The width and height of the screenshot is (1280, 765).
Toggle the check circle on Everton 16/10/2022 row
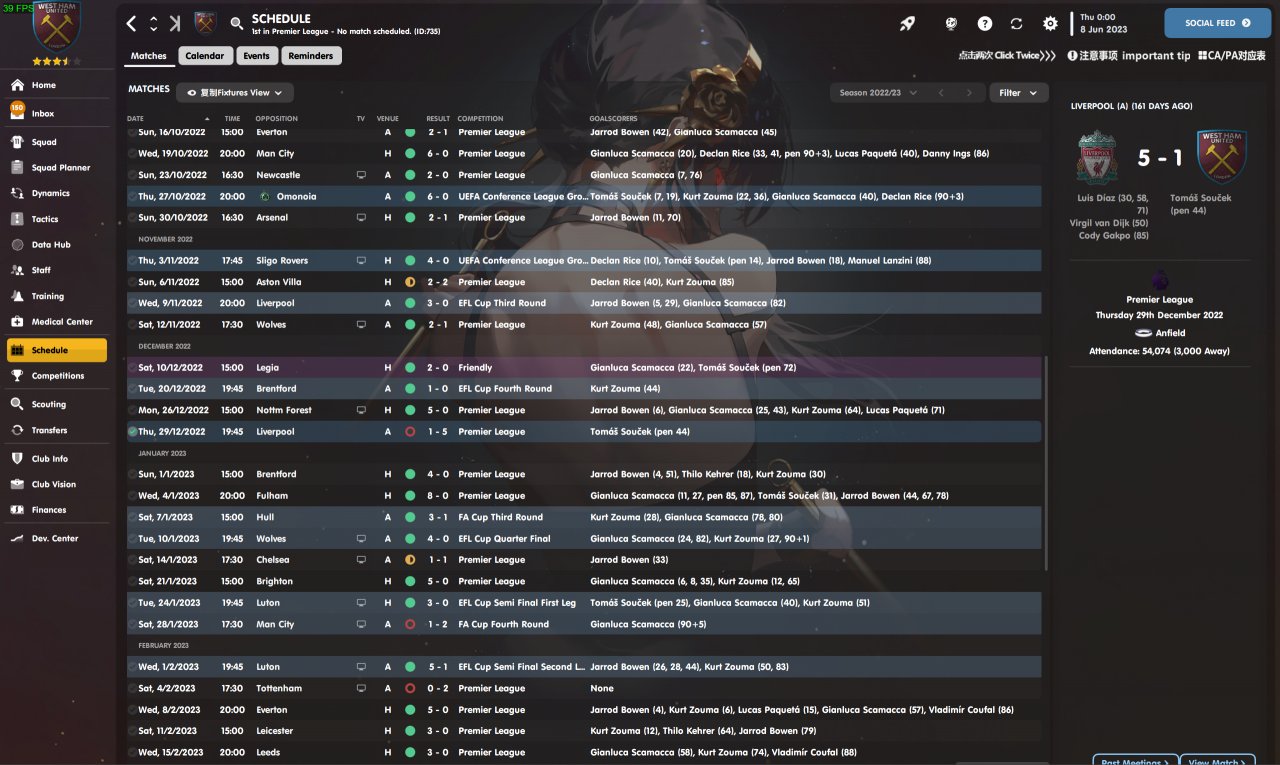pyautogui.click(x=132, y=132)
